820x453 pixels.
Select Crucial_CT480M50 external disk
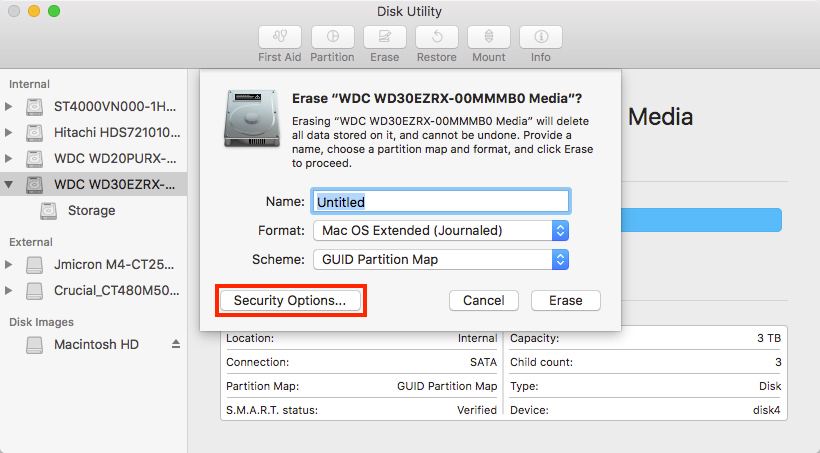coord(115,291)
